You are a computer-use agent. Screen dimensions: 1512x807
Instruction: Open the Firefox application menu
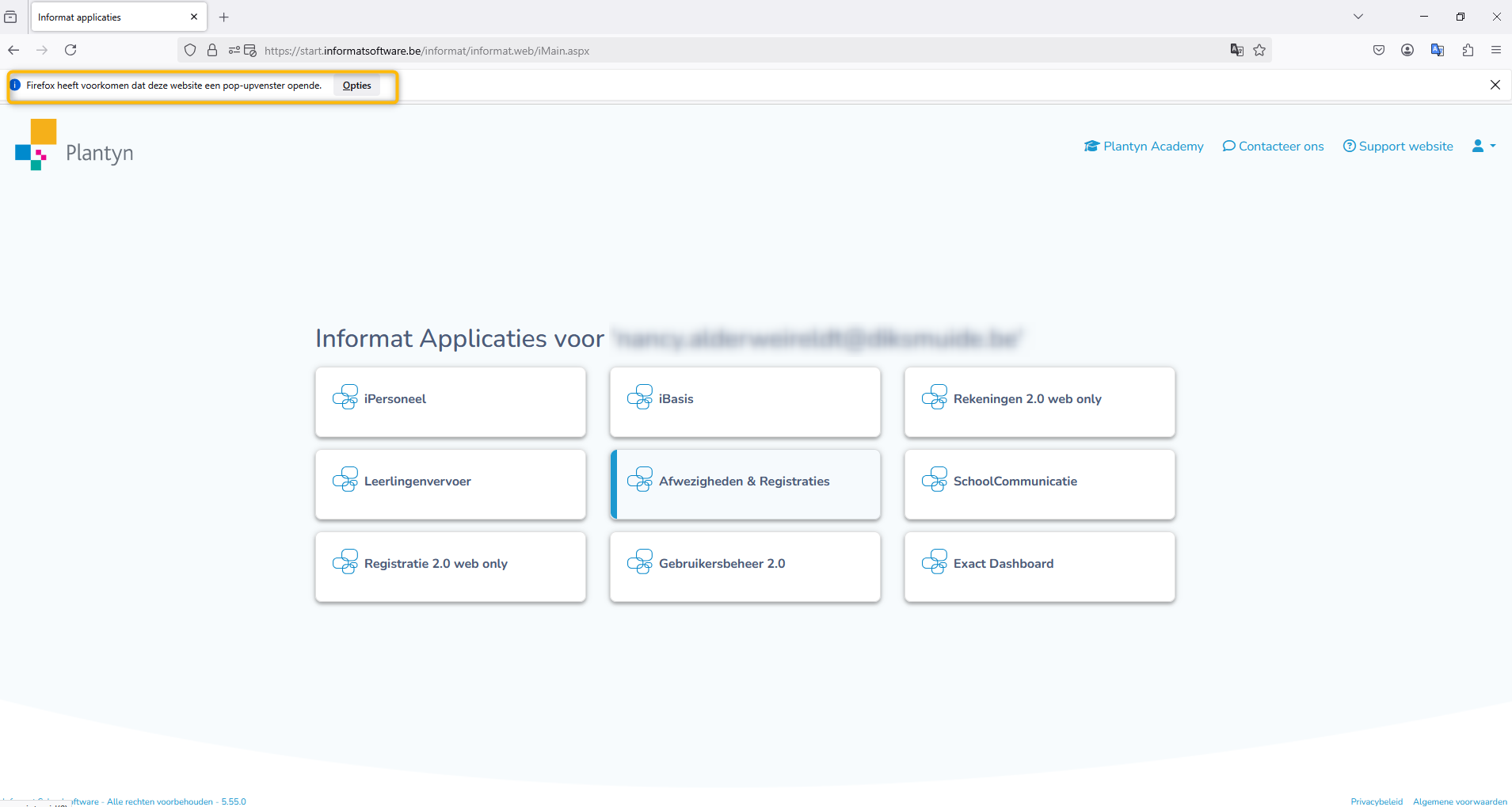click(x=1496, y=50)
